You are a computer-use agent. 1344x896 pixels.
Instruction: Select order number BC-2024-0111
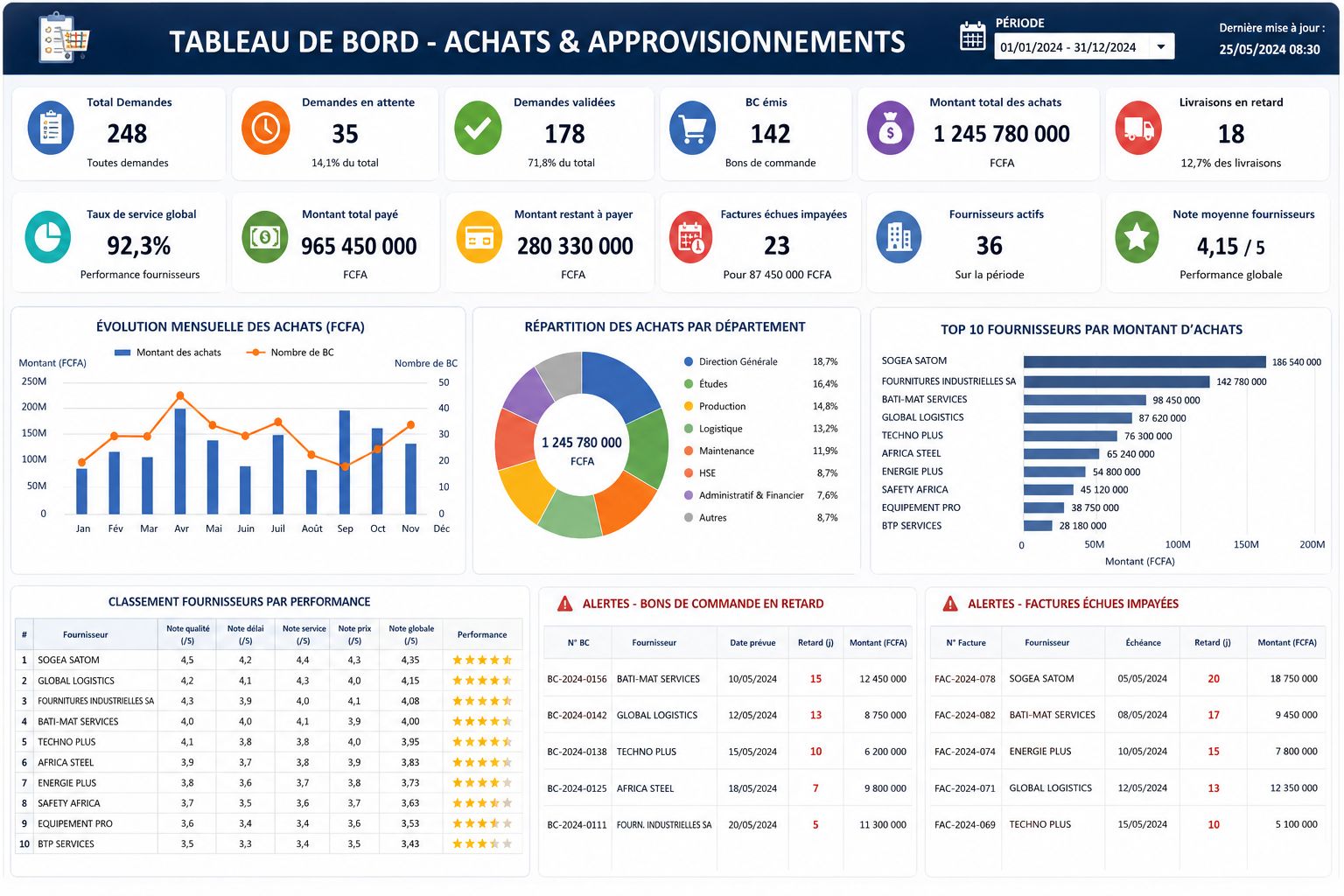(577, 825)
